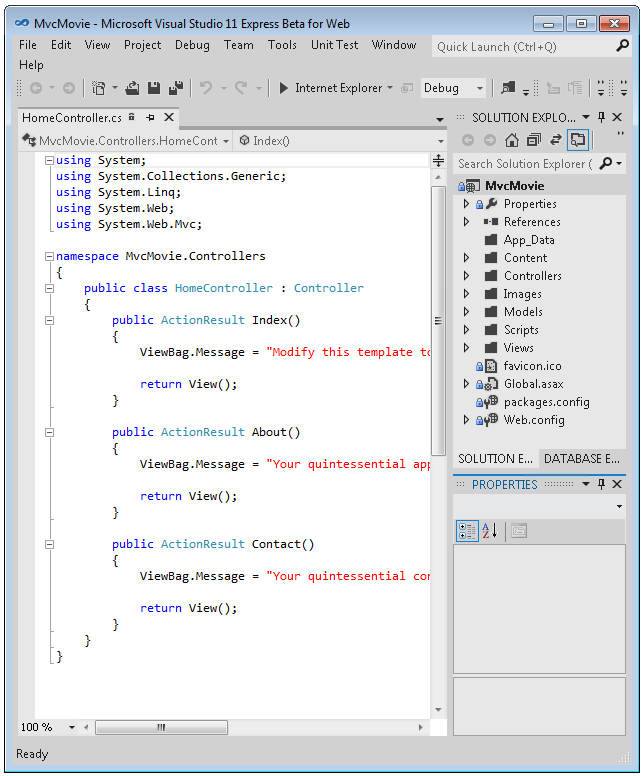Image resolution: width=644 pixels, height=776 pixels.
Task: Collapse the using directives code block
Action: (x=49, y=160)
